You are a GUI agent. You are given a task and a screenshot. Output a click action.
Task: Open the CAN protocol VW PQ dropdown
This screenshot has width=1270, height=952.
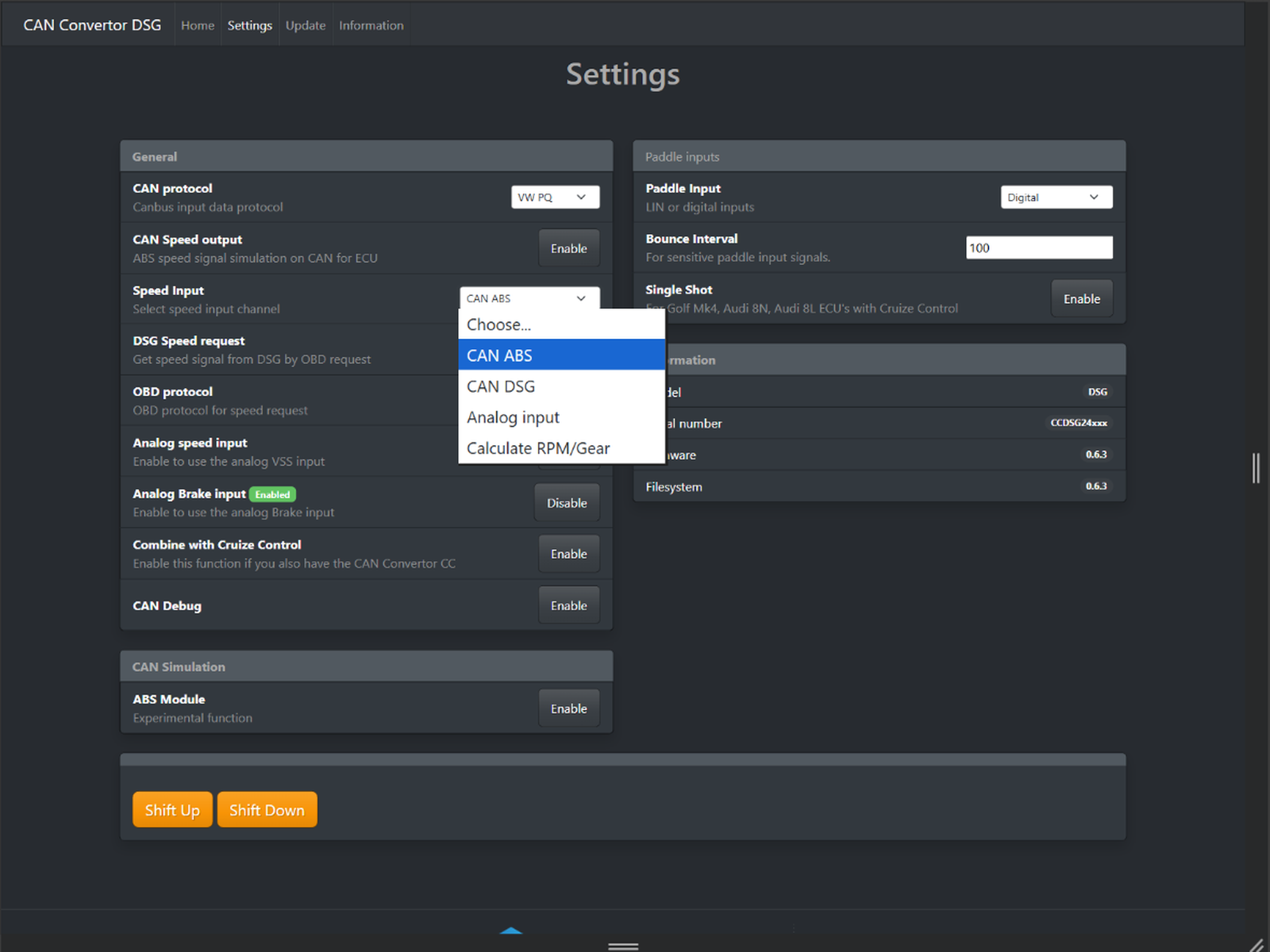pos(555,197)
